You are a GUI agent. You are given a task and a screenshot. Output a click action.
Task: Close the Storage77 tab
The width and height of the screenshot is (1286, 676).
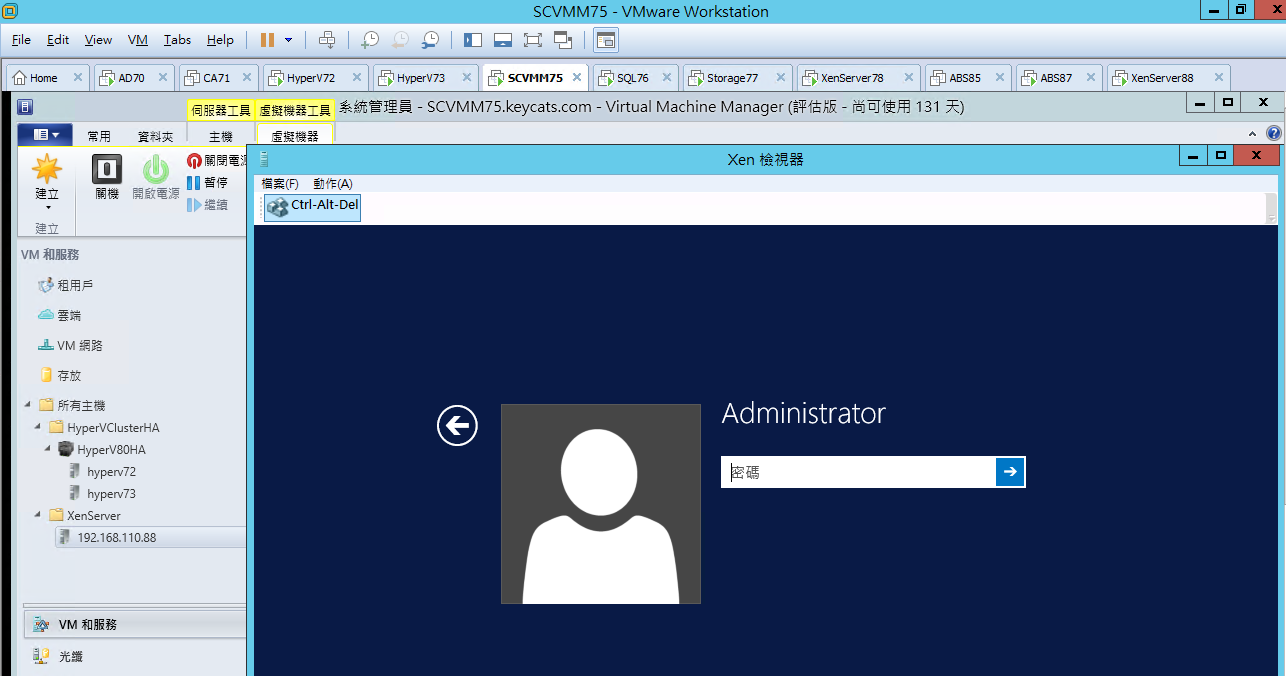coord(781,78)
